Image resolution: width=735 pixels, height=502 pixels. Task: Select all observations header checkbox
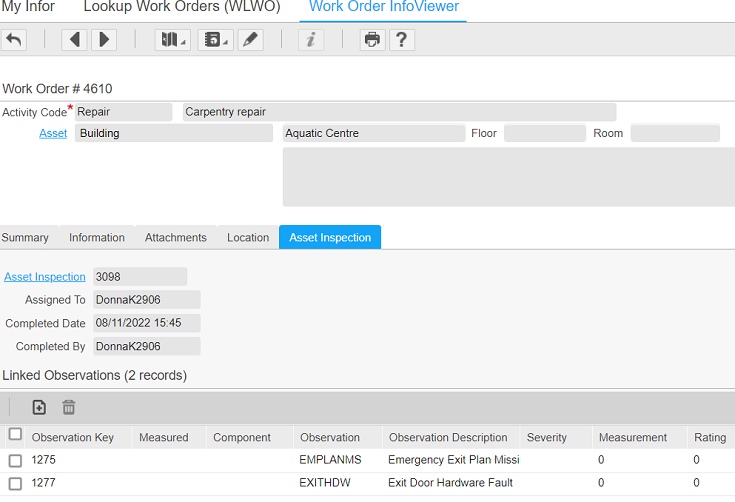coord(15,435)
